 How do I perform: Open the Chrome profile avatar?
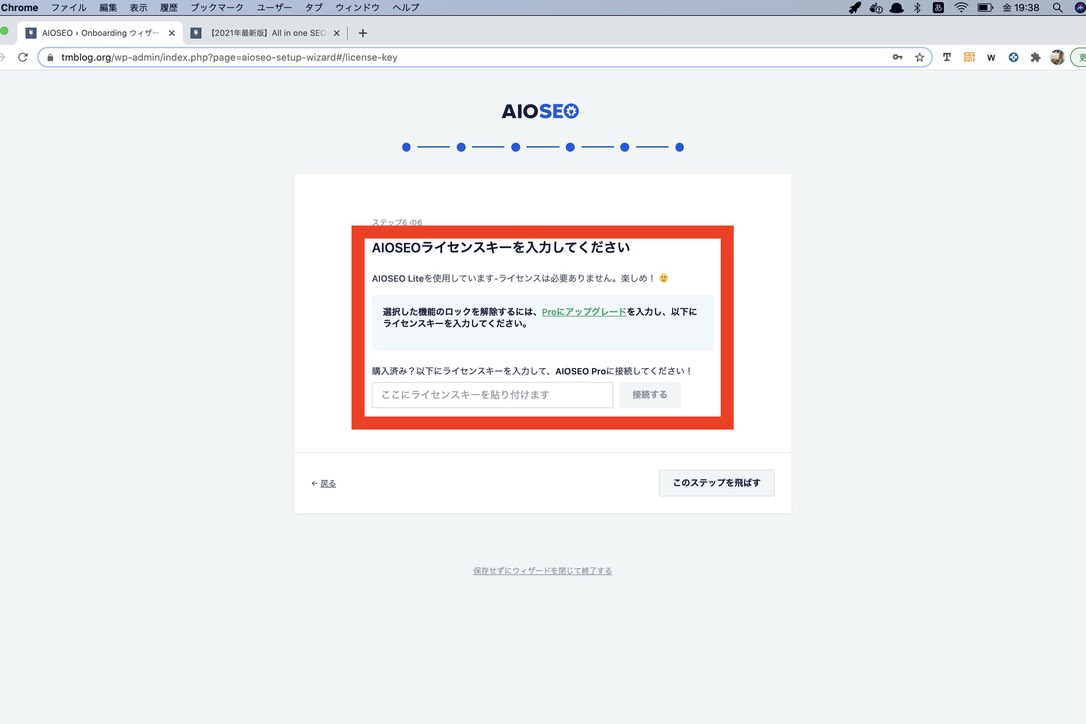click(1057, 58)
